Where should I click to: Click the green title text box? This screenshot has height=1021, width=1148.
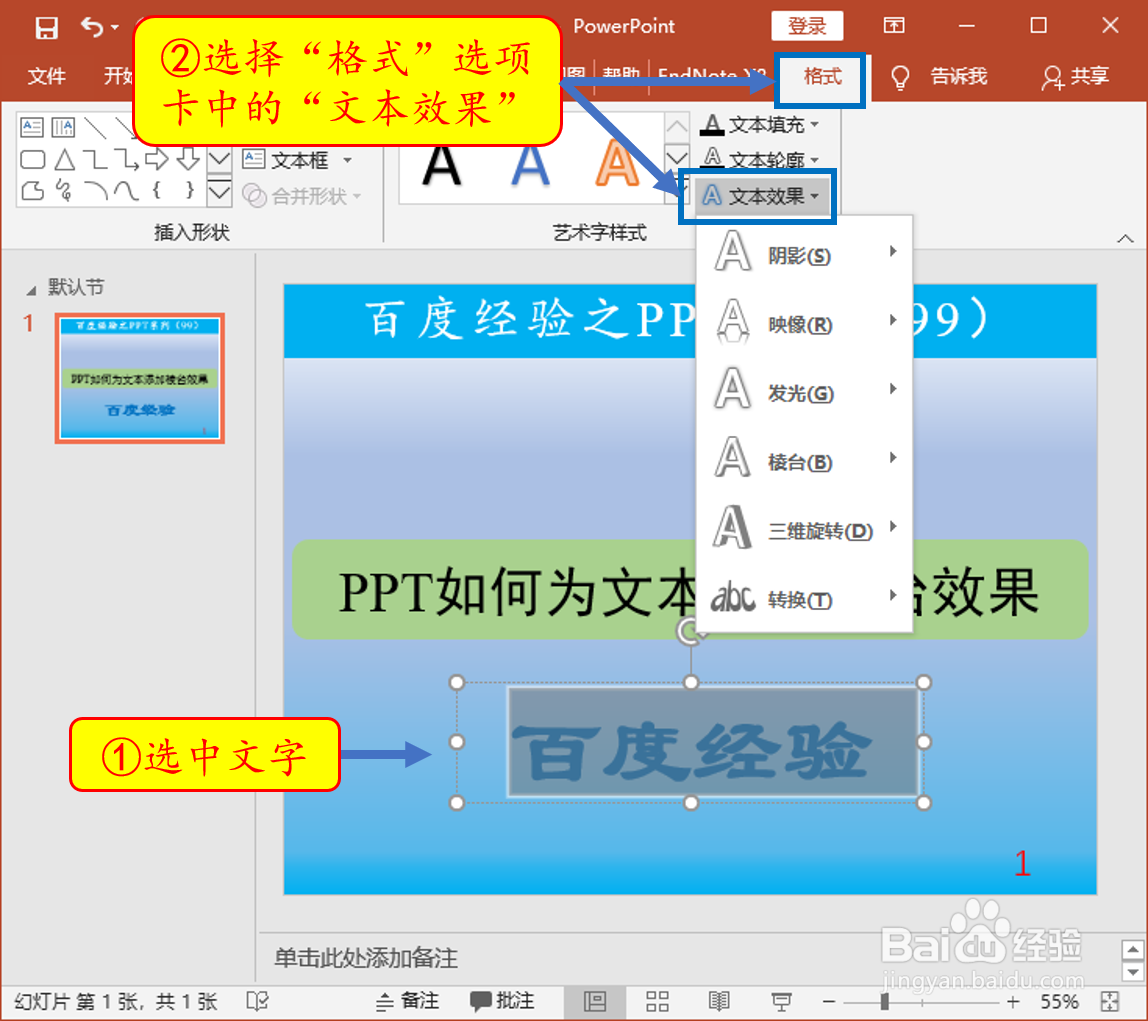690,589
